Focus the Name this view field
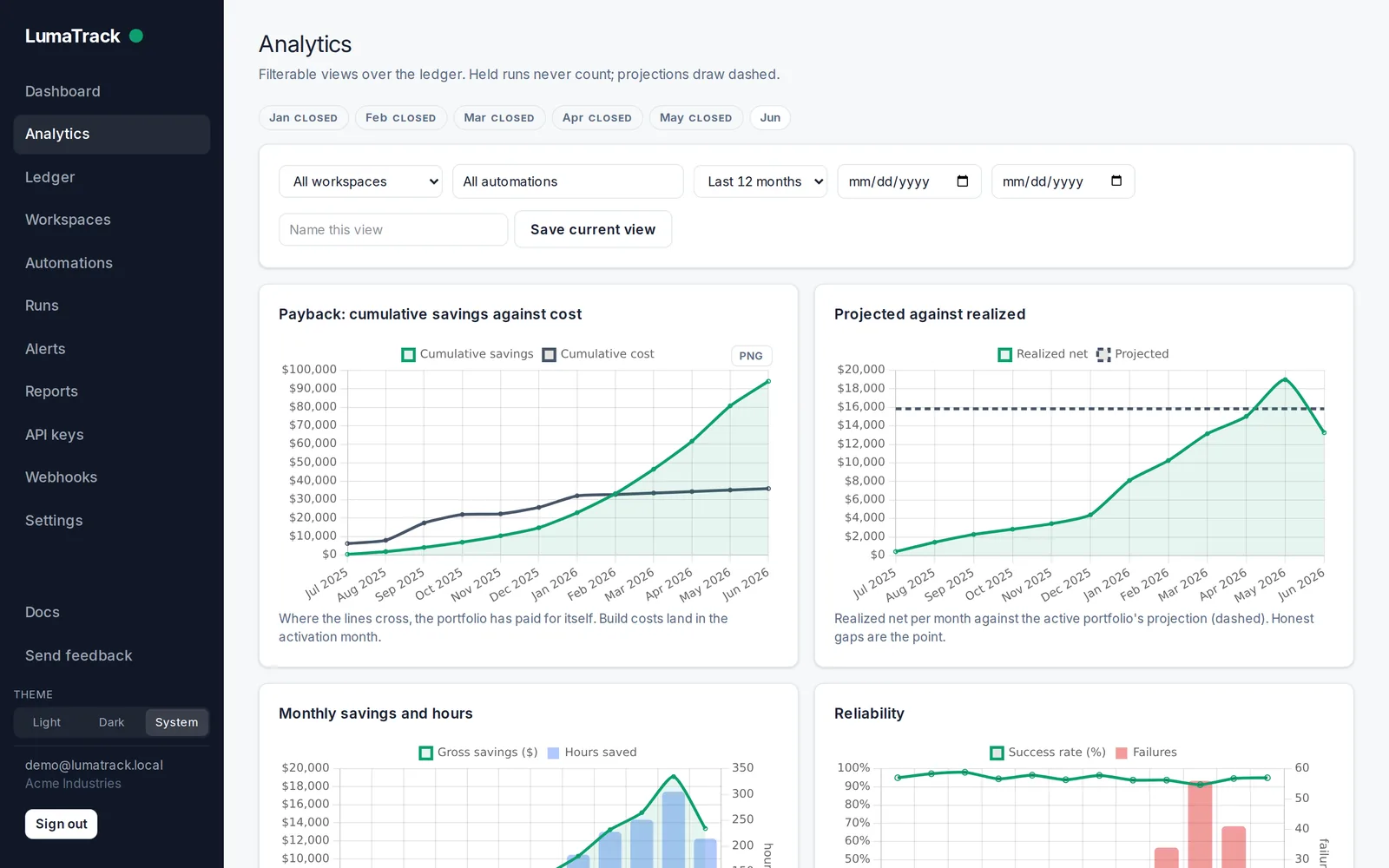 click(393, 230)
